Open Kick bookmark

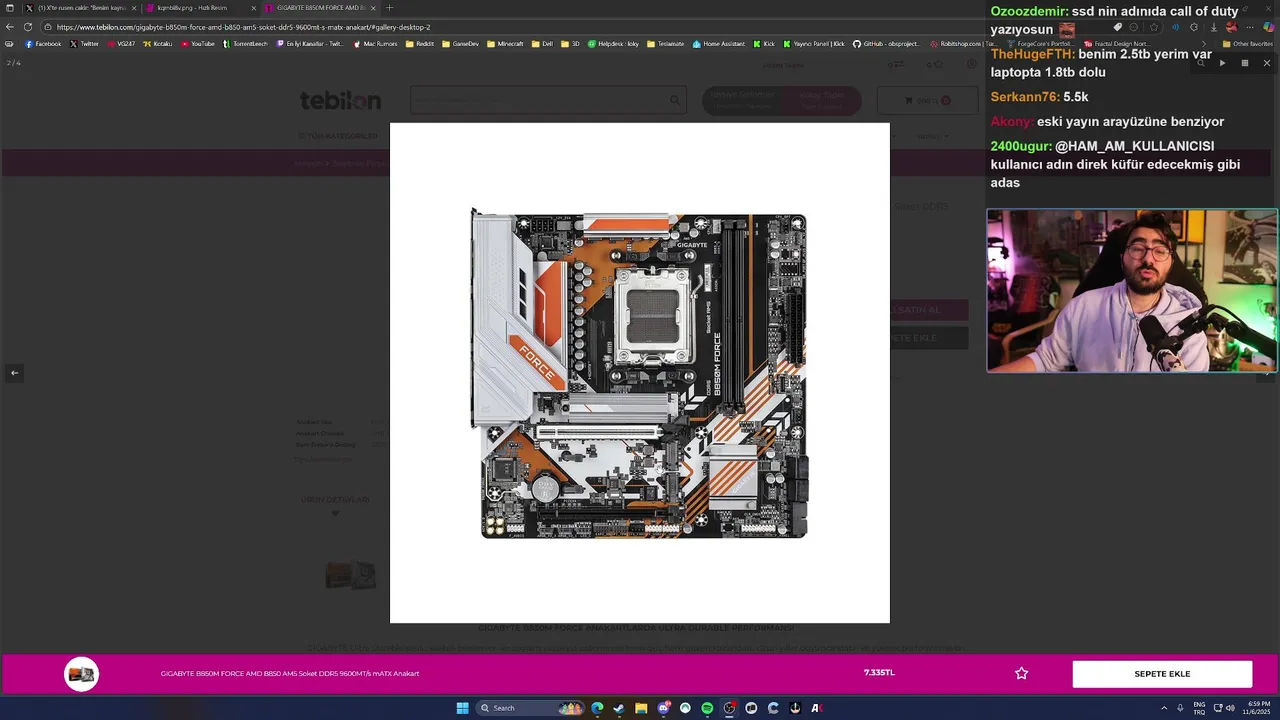coord(764,44)
